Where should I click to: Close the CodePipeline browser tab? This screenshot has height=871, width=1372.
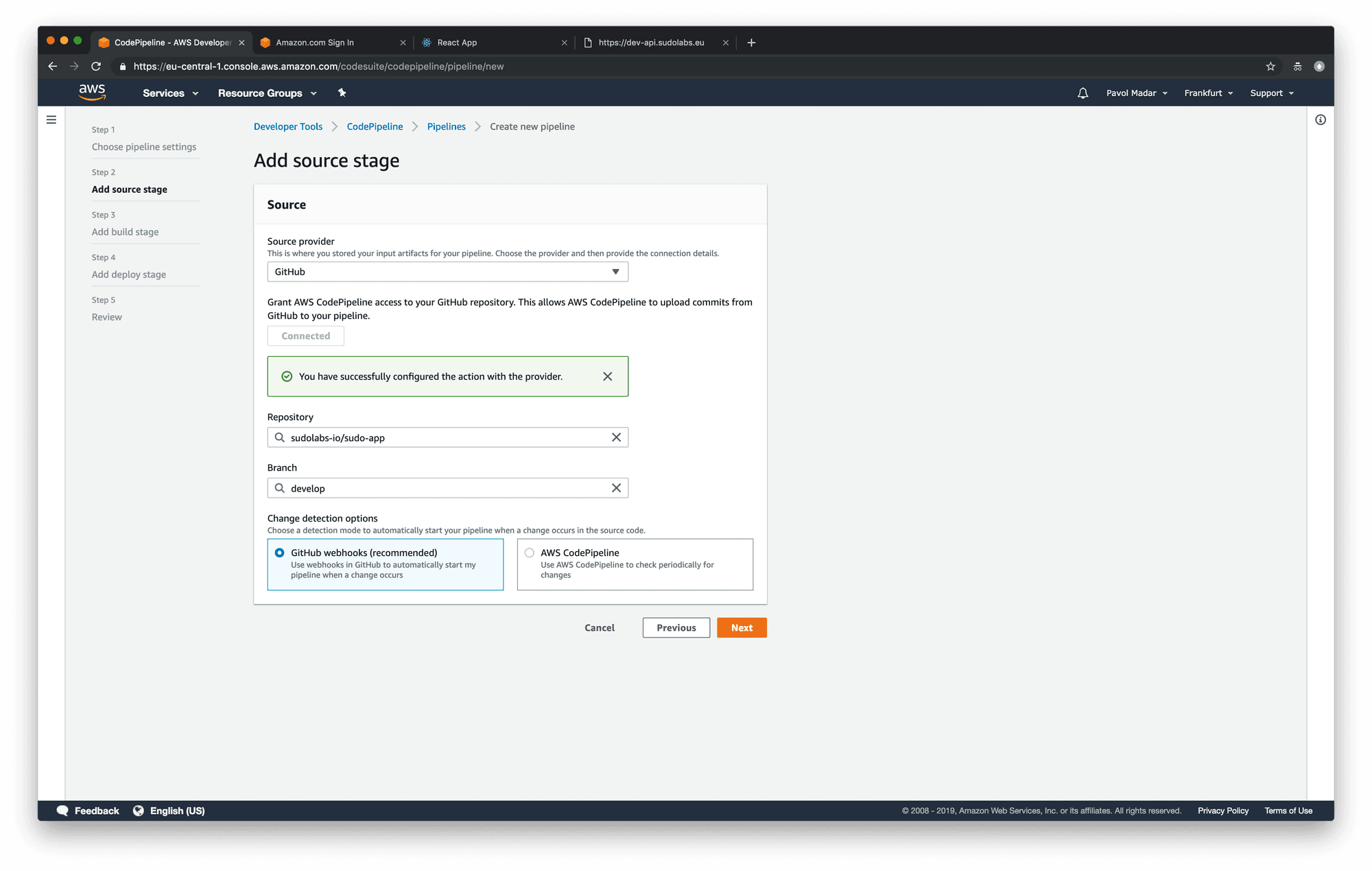tap(241, 43)
